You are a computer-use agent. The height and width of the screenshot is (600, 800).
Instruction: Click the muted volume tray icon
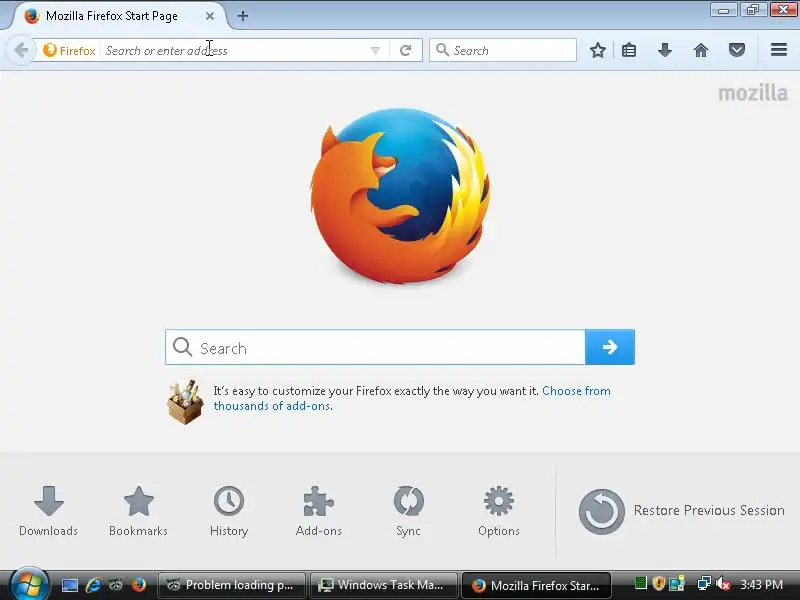pyautogui.click(x=723, y=584)
